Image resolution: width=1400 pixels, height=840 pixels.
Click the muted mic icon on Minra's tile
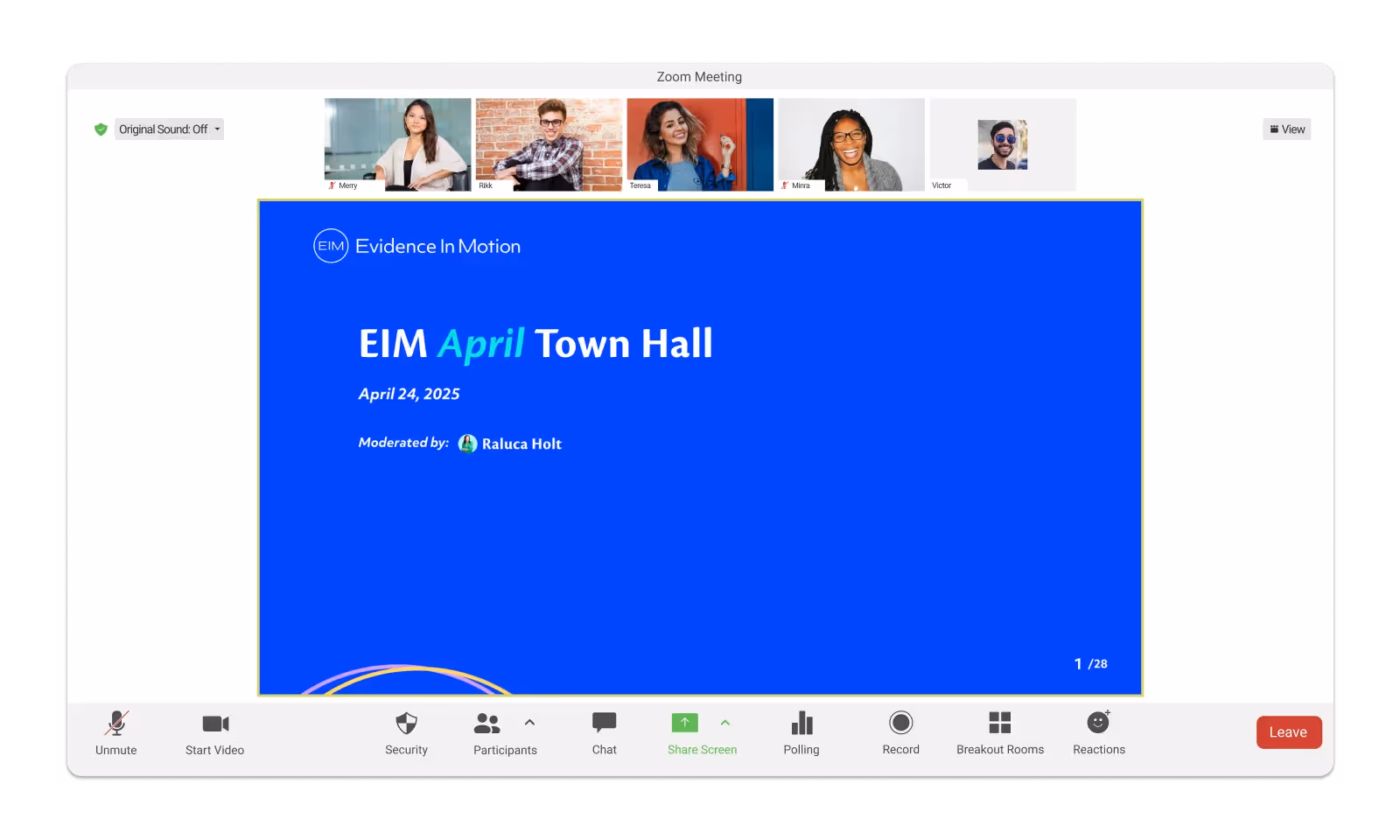[785, 185]
